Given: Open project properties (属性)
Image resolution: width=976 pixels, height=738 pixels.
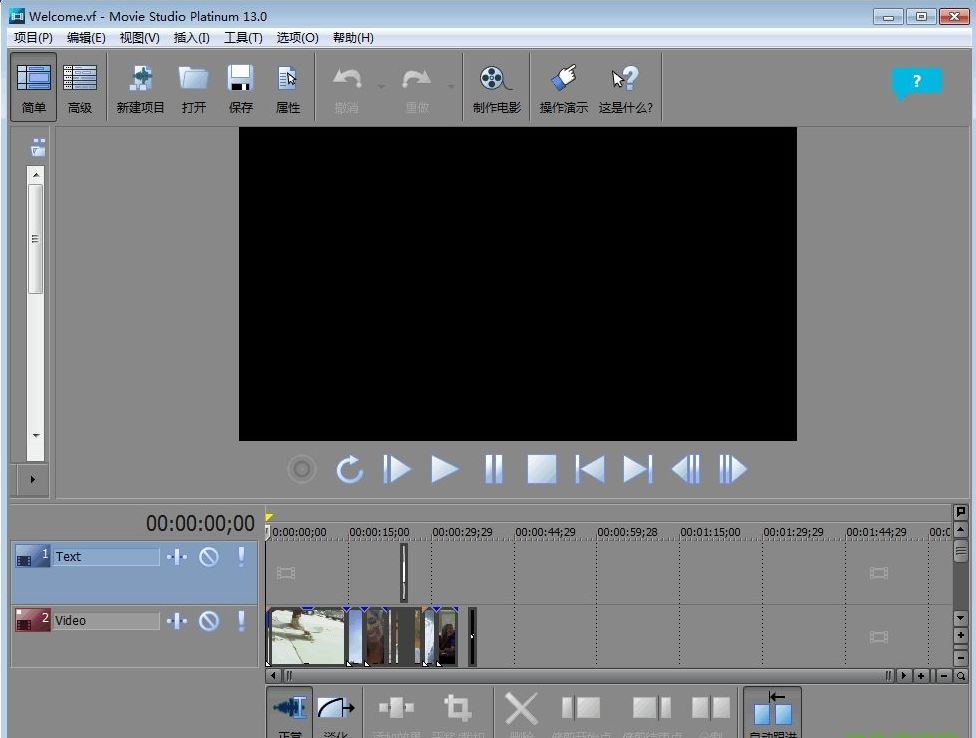Looking at the screenshot, I should click(288, 88).
